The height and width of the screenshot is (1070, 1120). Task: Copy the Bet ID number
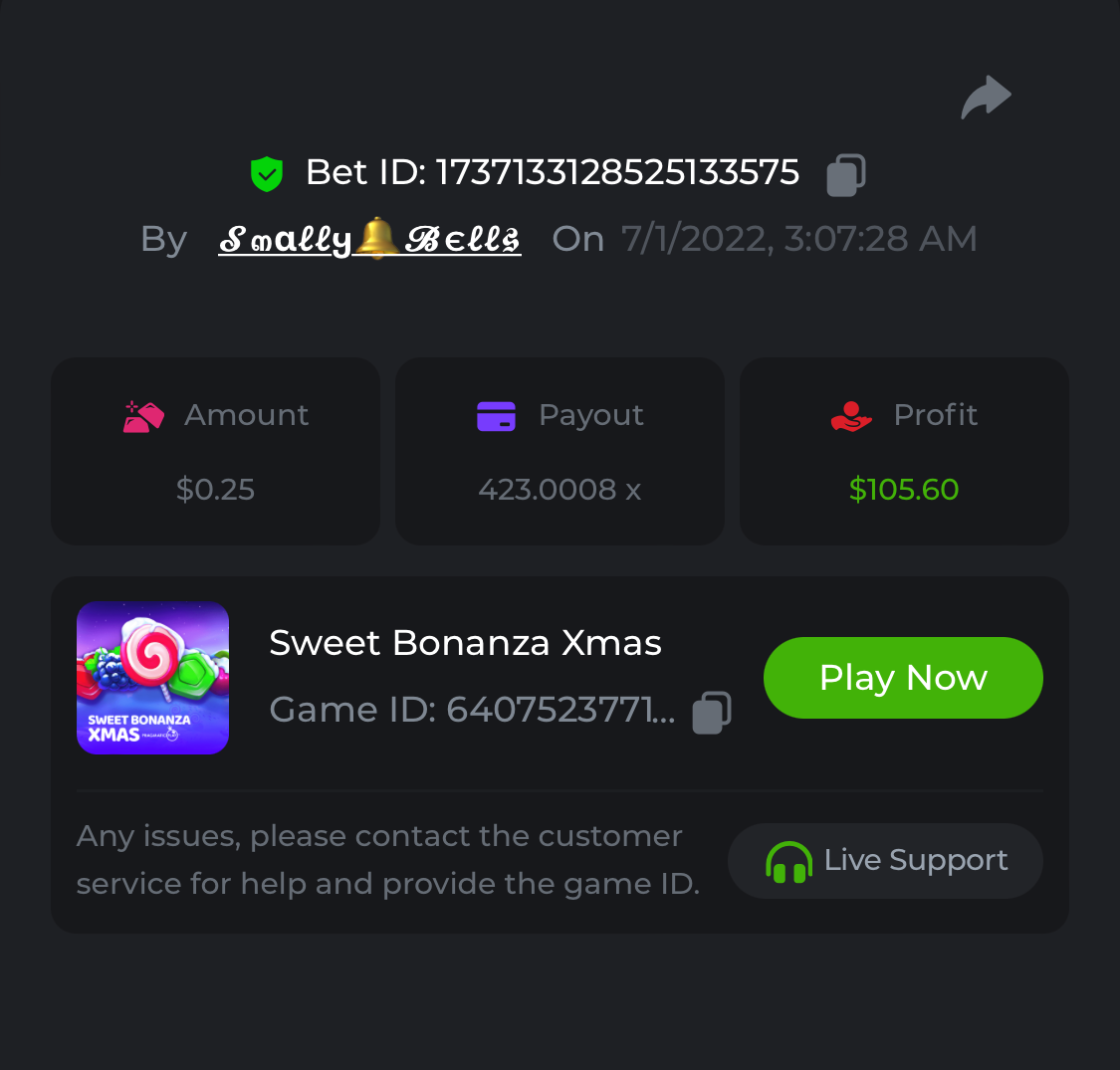[846, 174]
